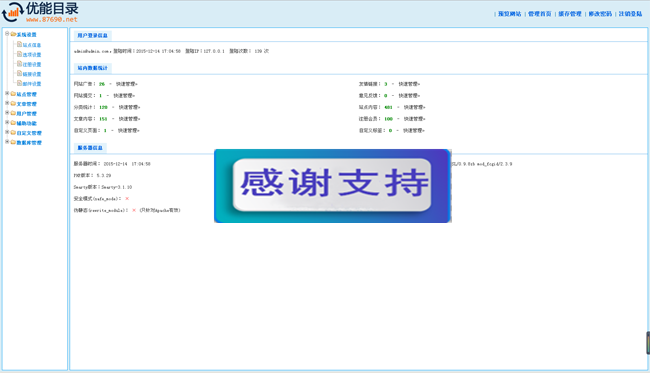Click the 注册会员 count 100

coord(388,119)
